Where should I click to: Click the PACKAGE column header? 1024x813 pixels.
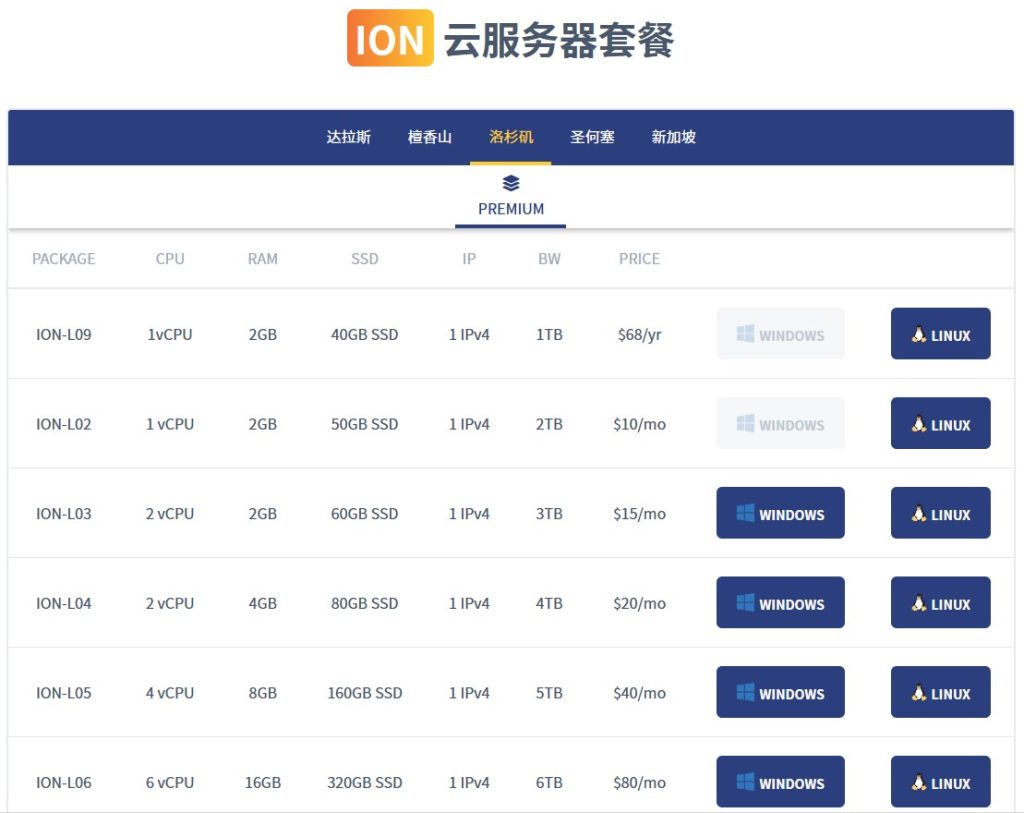point(63,259)
